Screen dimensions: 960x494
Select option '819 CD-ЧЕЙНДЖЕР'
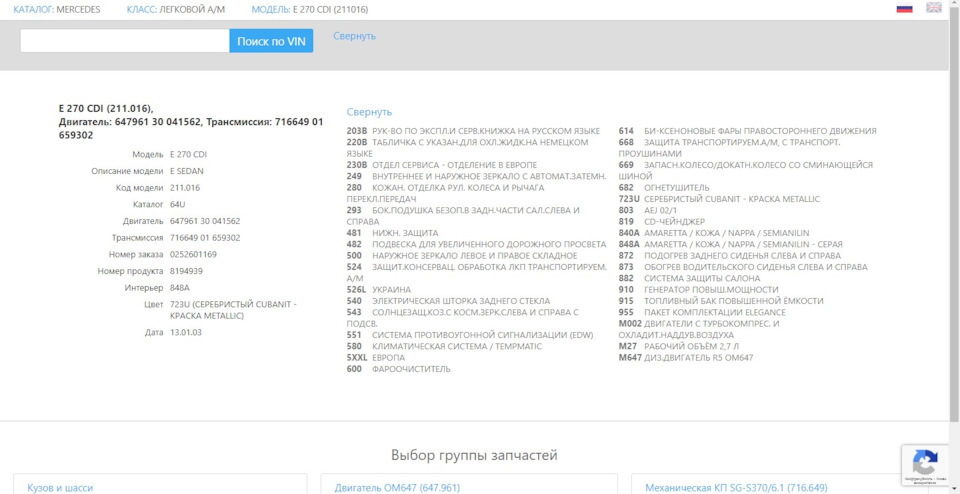tap(662, 222)
